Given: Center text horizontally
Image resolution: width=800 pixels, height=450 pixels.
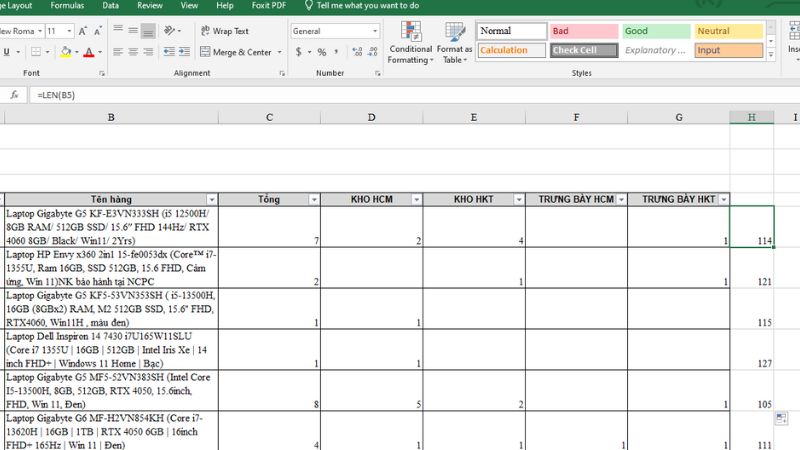Looking at the screenshot, I should pyautogui.click(x=133, y=52).
